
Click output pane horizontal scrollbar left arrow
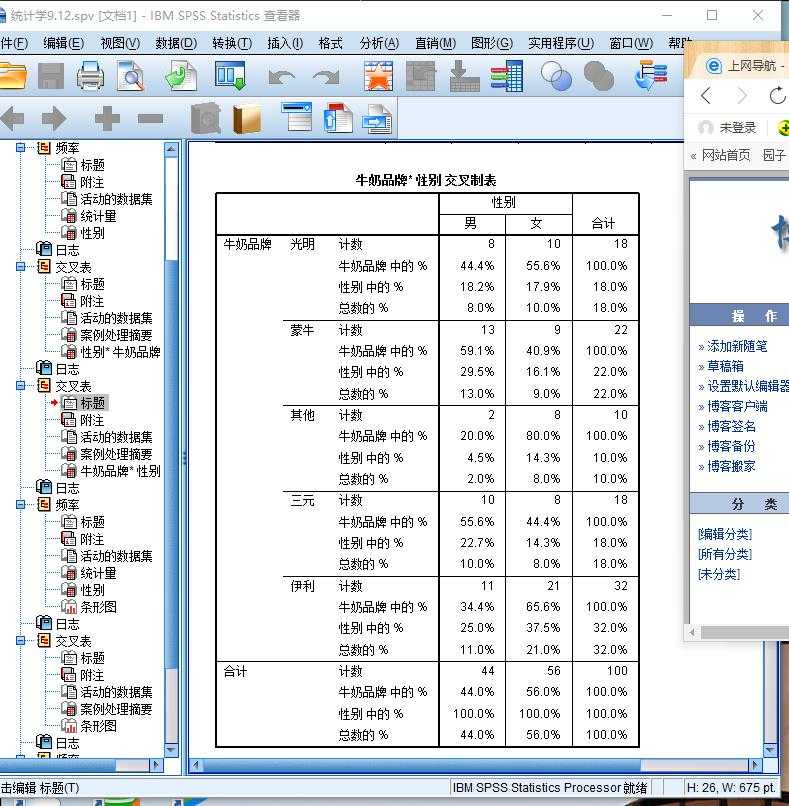click(x=195, y=765)
